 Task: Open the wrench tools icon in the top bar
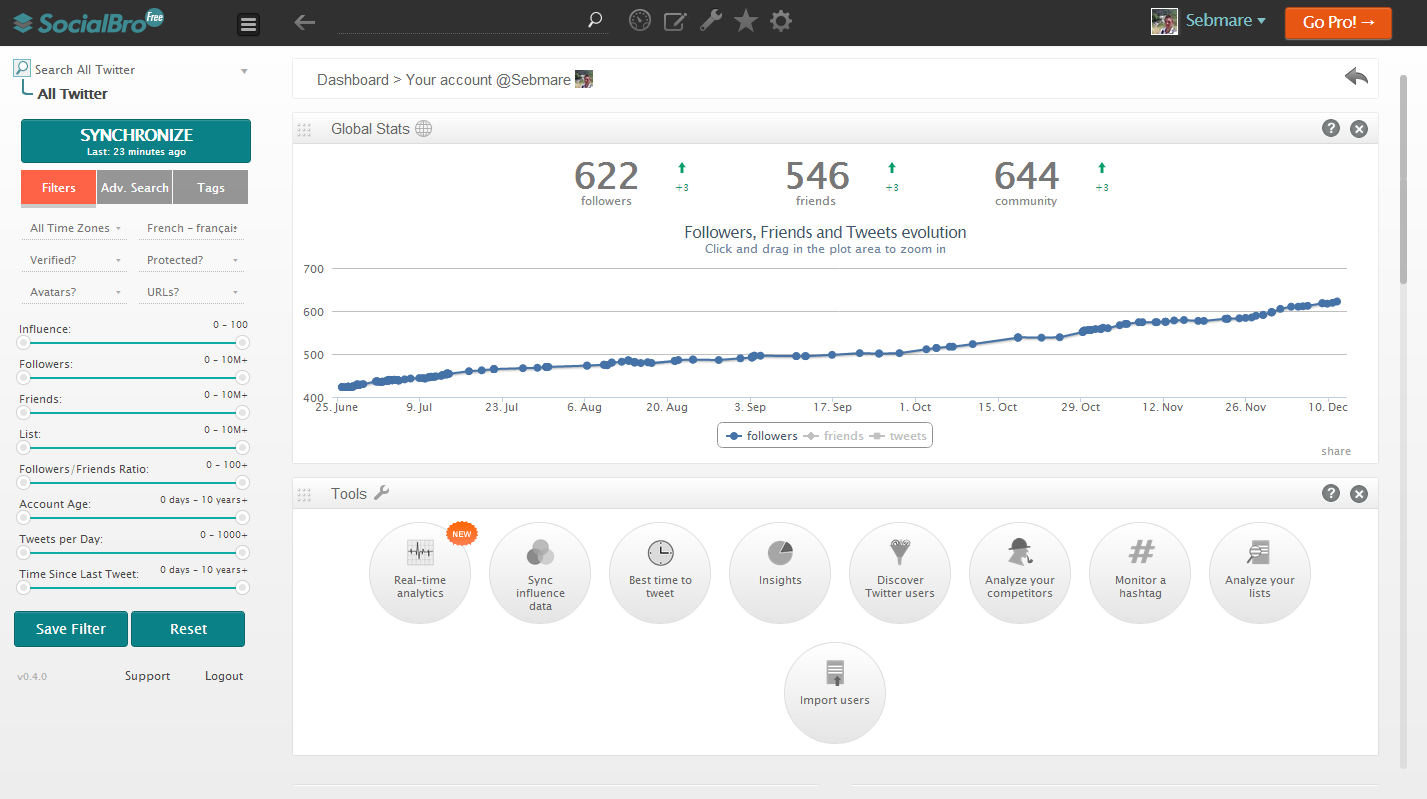click(x=710, y=20)
